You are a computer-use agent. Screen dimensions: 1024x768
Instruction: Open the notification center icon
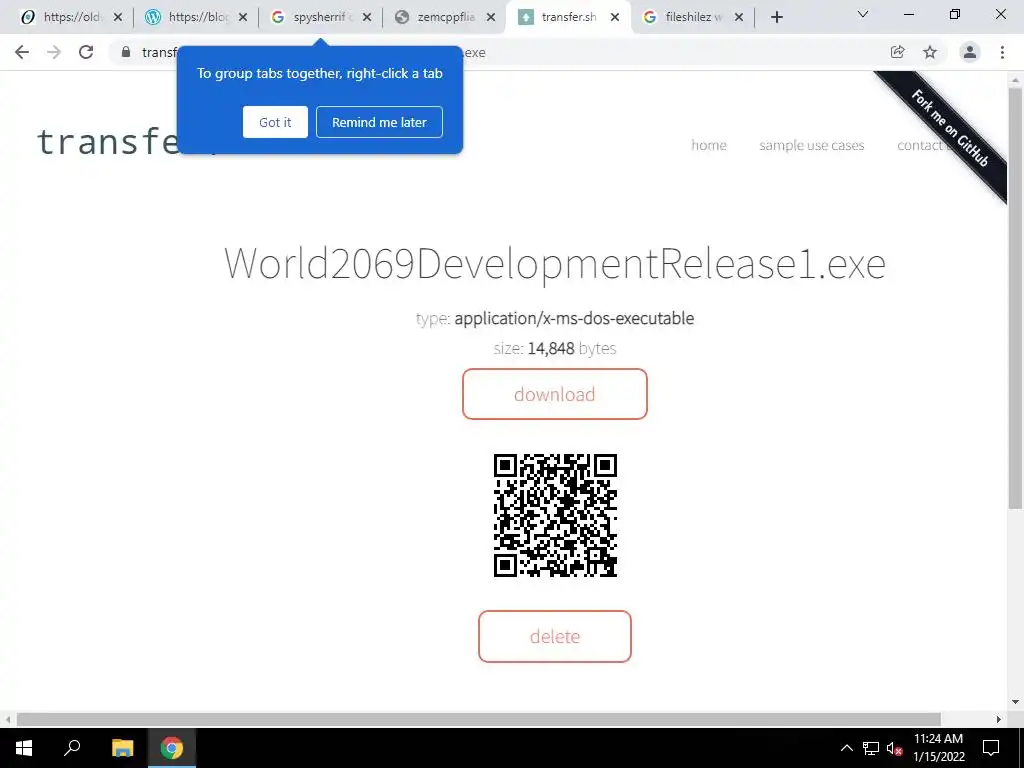coord(991,748)
